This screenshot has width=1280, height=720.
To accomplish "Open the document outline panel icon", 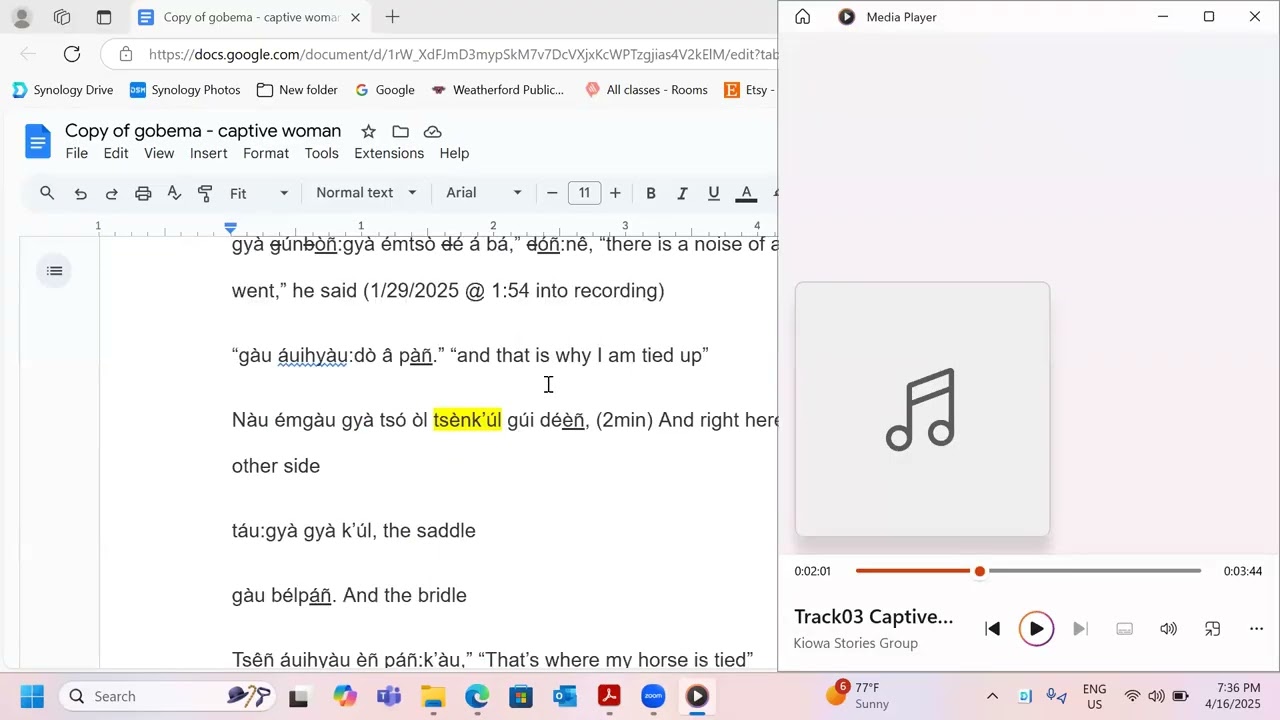I will click(55, 271).
